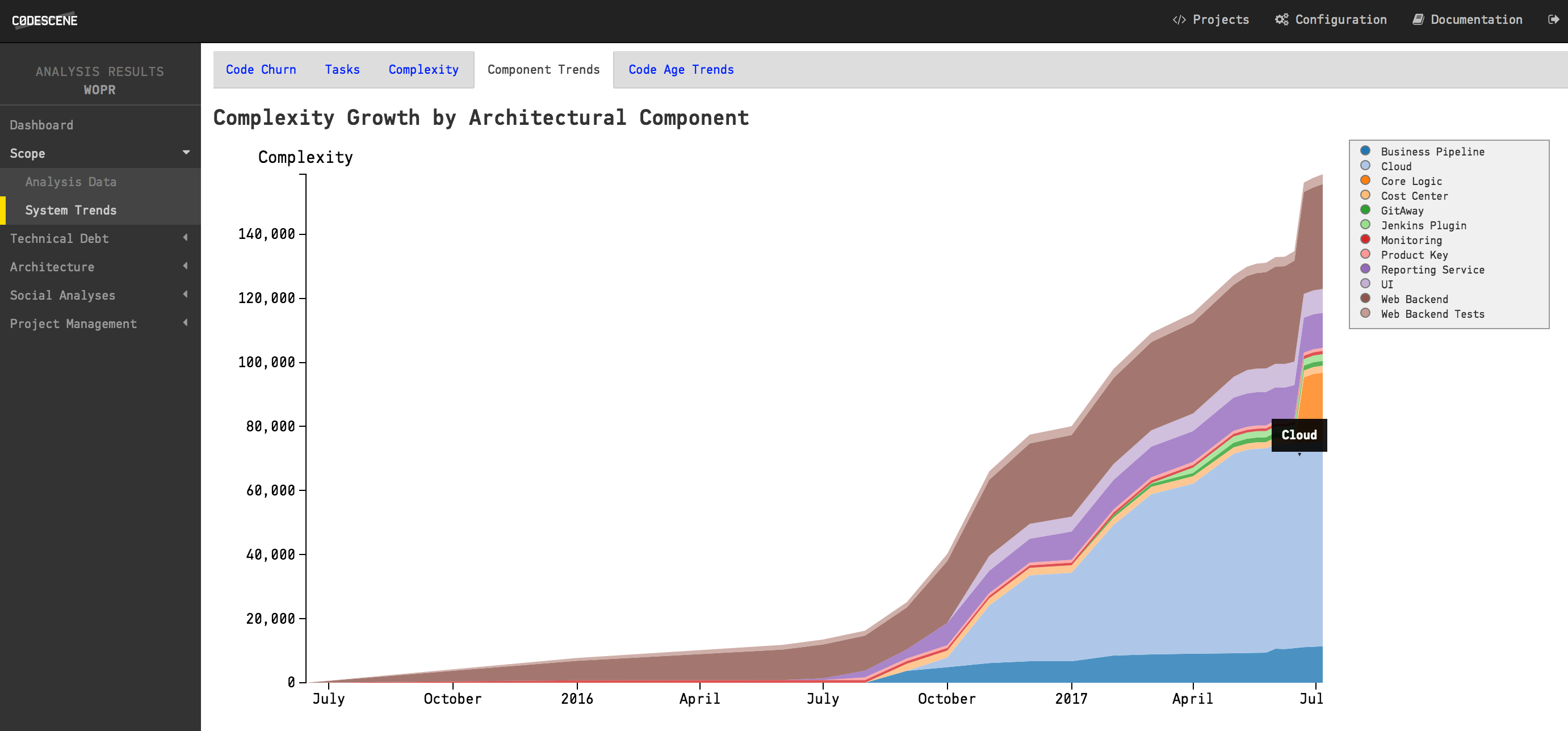Screen dimensions: 1568x731
Task: Collapse the Scope sidebar section
Action: pyautogui.click(x=186, y=153)
